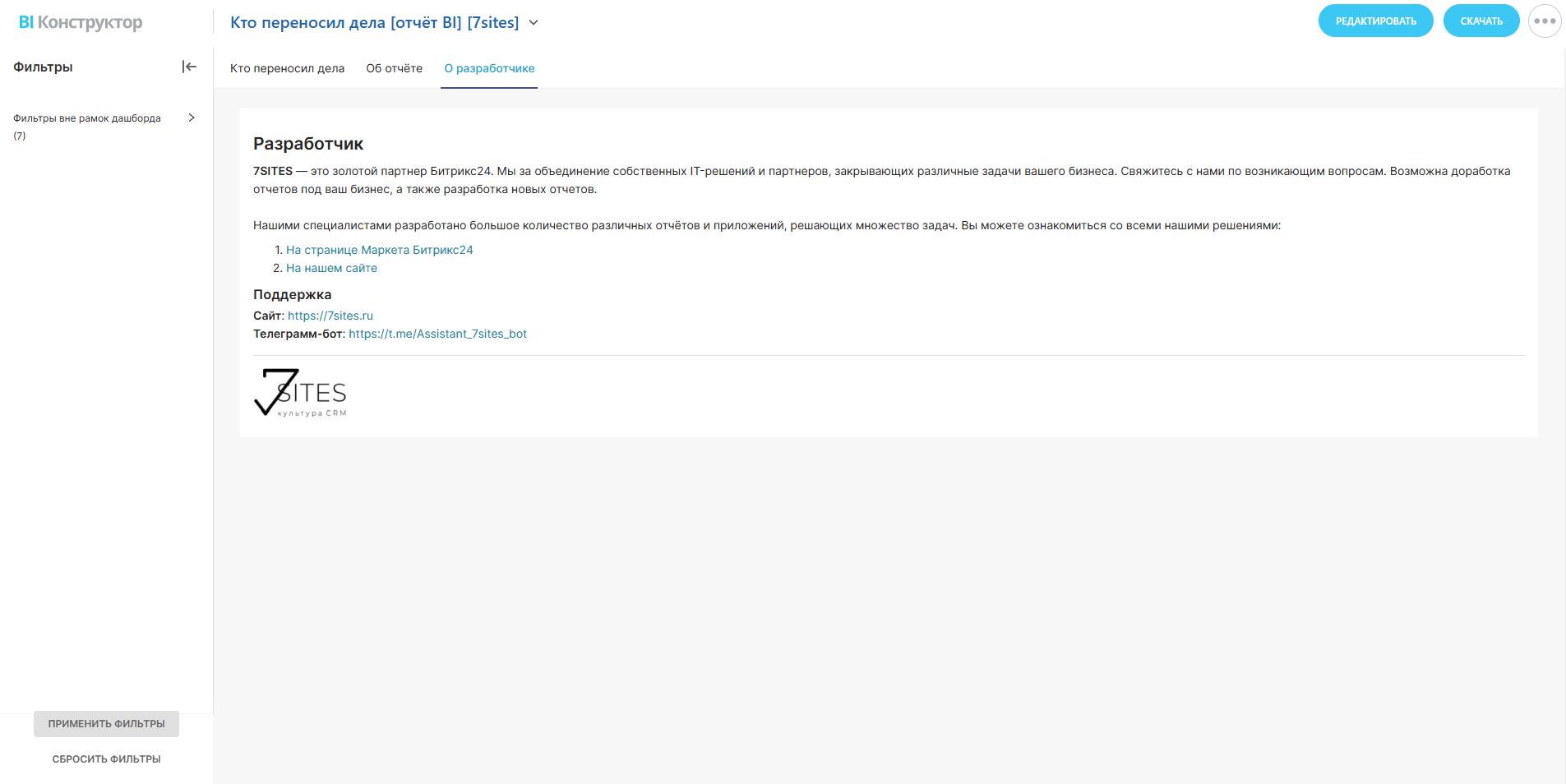Click the BI Конструктор logo
Image resolution: width=1566 pixels, height=784 pixels.
pos(81,22)
